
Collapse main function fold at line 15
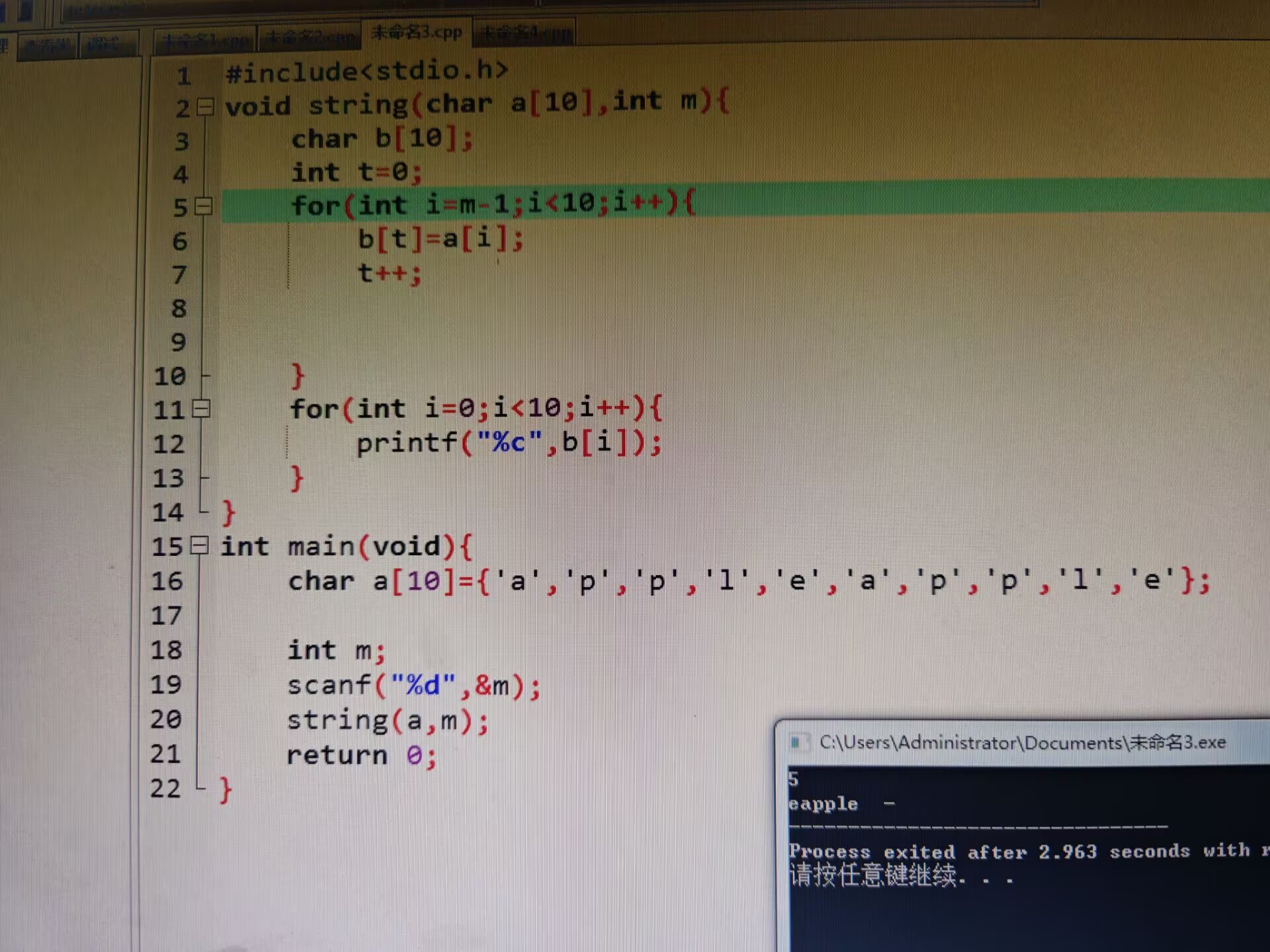coord(199,546)
